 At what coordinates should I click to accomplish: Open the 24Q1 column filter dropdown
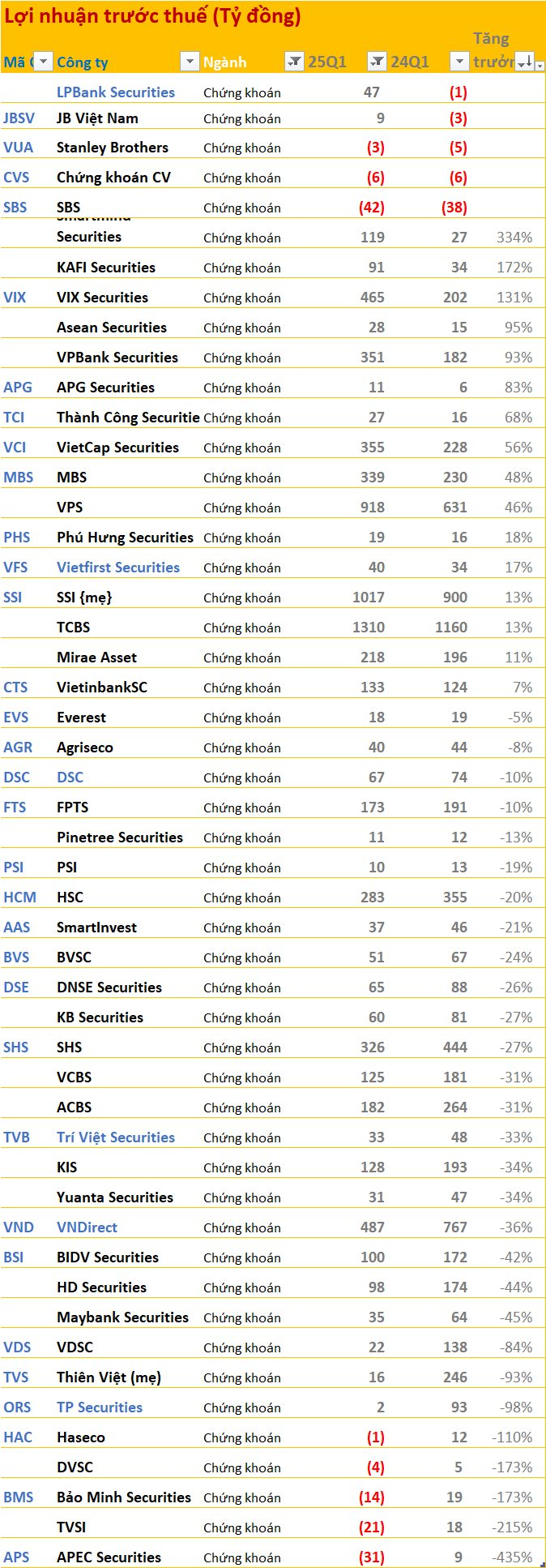click(459, 62)
